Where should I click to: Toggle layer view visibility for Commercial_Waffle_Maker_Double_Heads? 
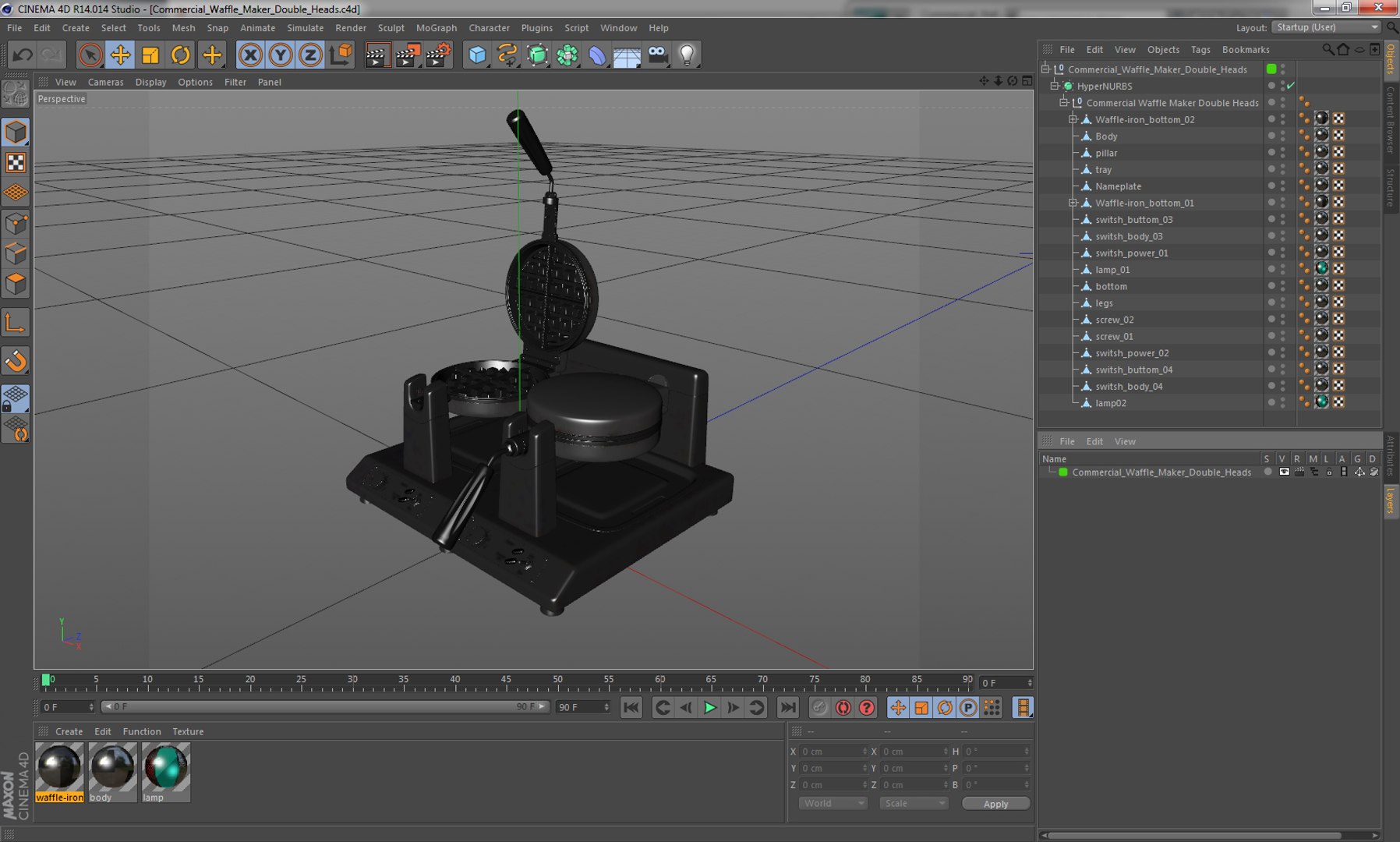coord(1284,472)
